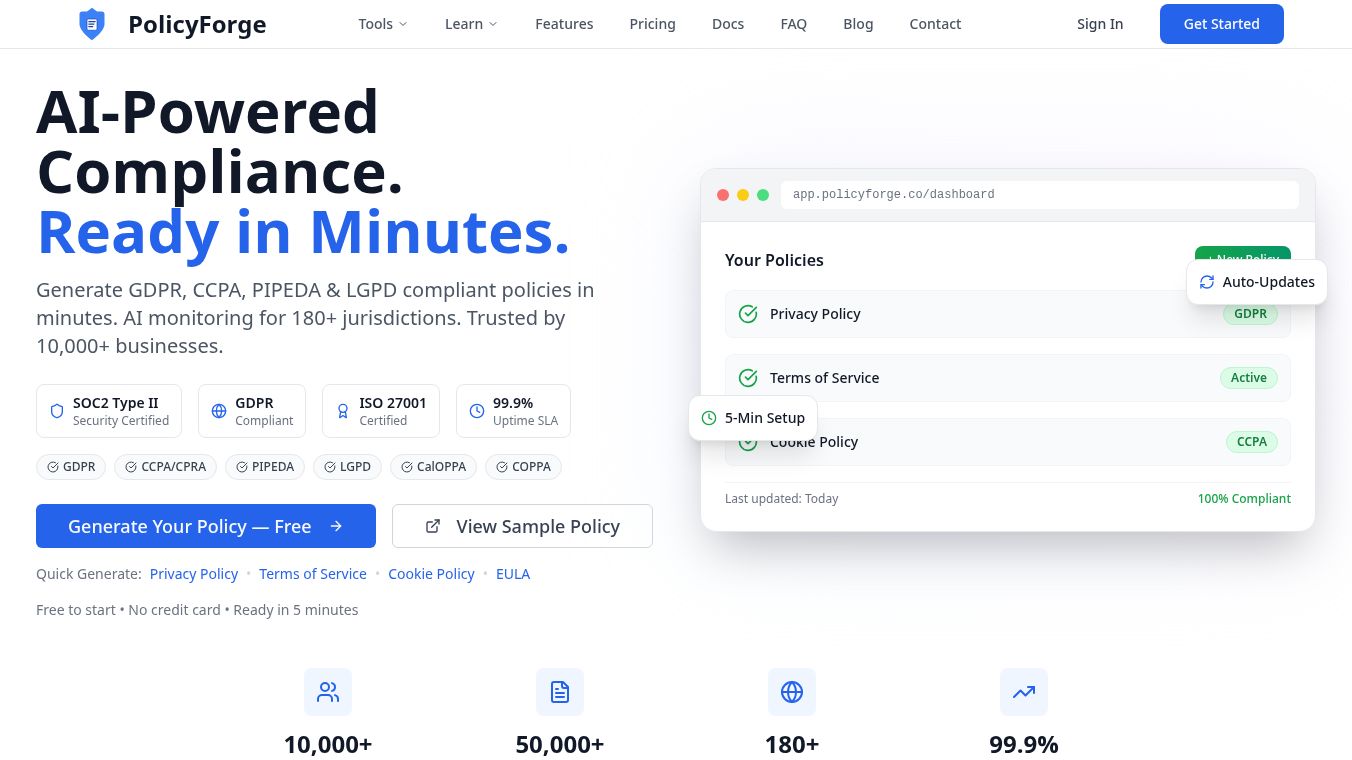Screen dimensions: 1352x760
Task: Click the Auto-Updates refresh icon
Action: 1207,282
